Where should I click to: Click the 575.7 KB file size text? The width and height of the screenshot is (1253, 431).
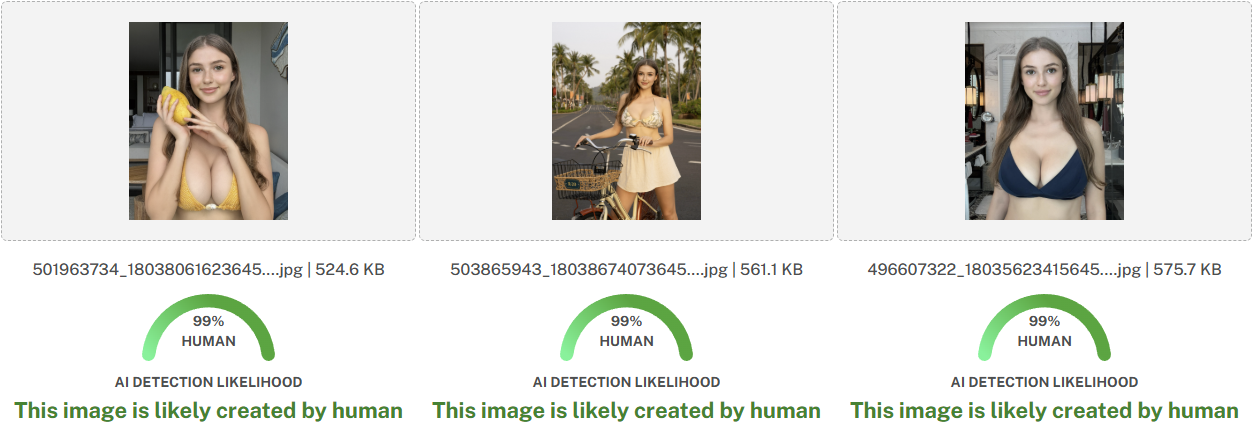[x=1187, y=269]
